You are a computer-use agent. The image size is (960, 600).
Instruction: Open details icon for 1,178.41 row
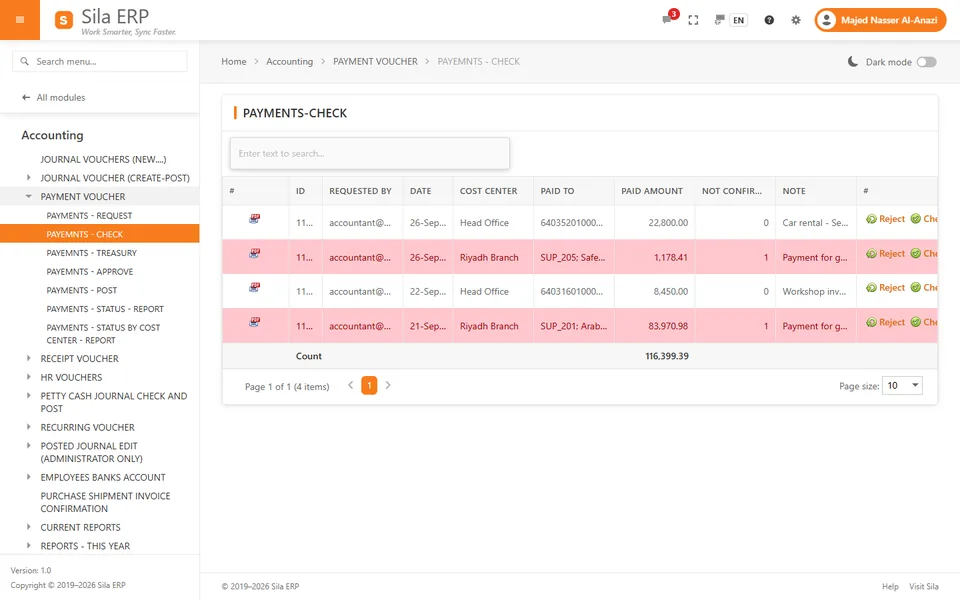[255, 253]
